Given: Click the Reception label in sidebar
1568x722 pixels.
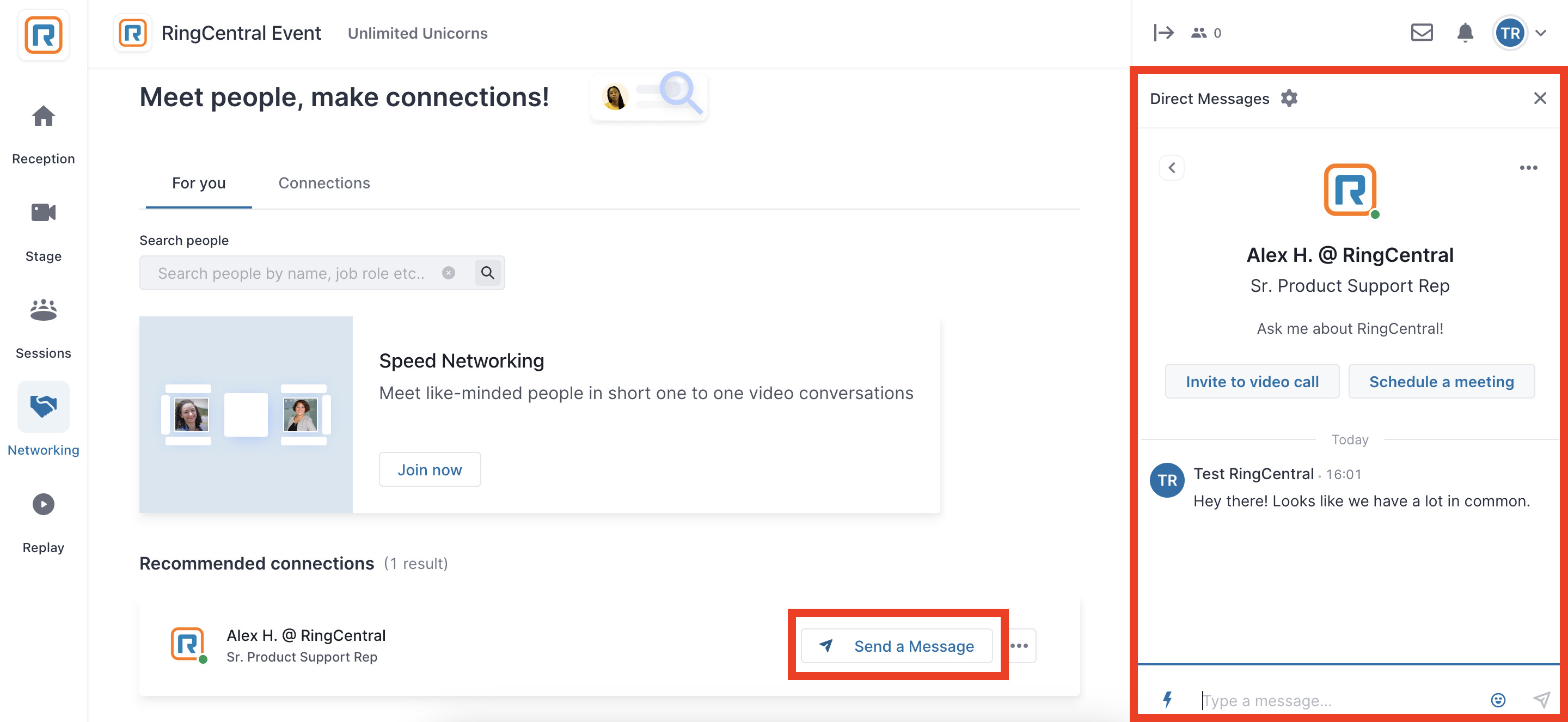Looking at the screenshot, I should tap(43, 159).
